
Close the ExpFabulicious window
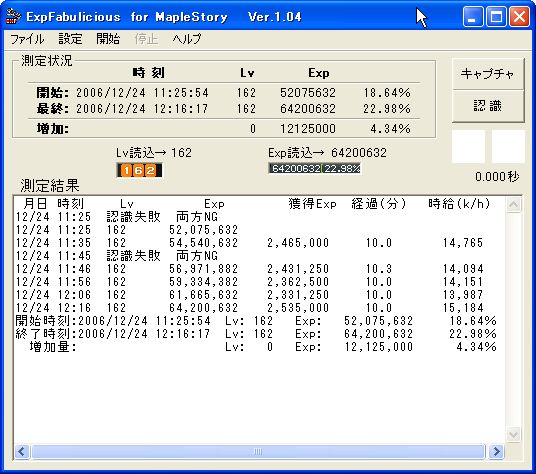pos(519,16)
